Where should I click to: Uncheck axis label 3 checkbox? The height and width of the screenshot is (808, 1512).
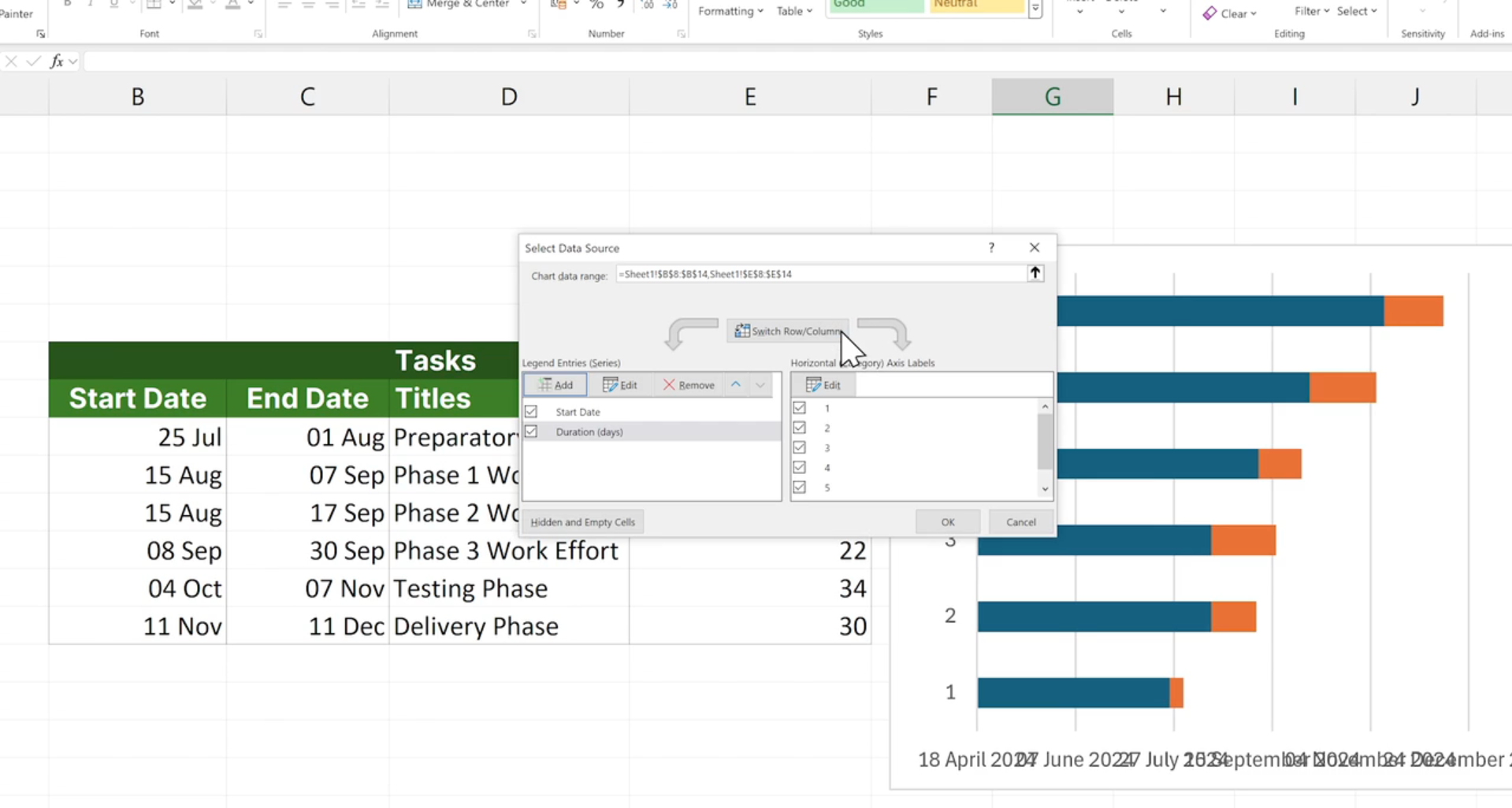[x=800, y=447]
